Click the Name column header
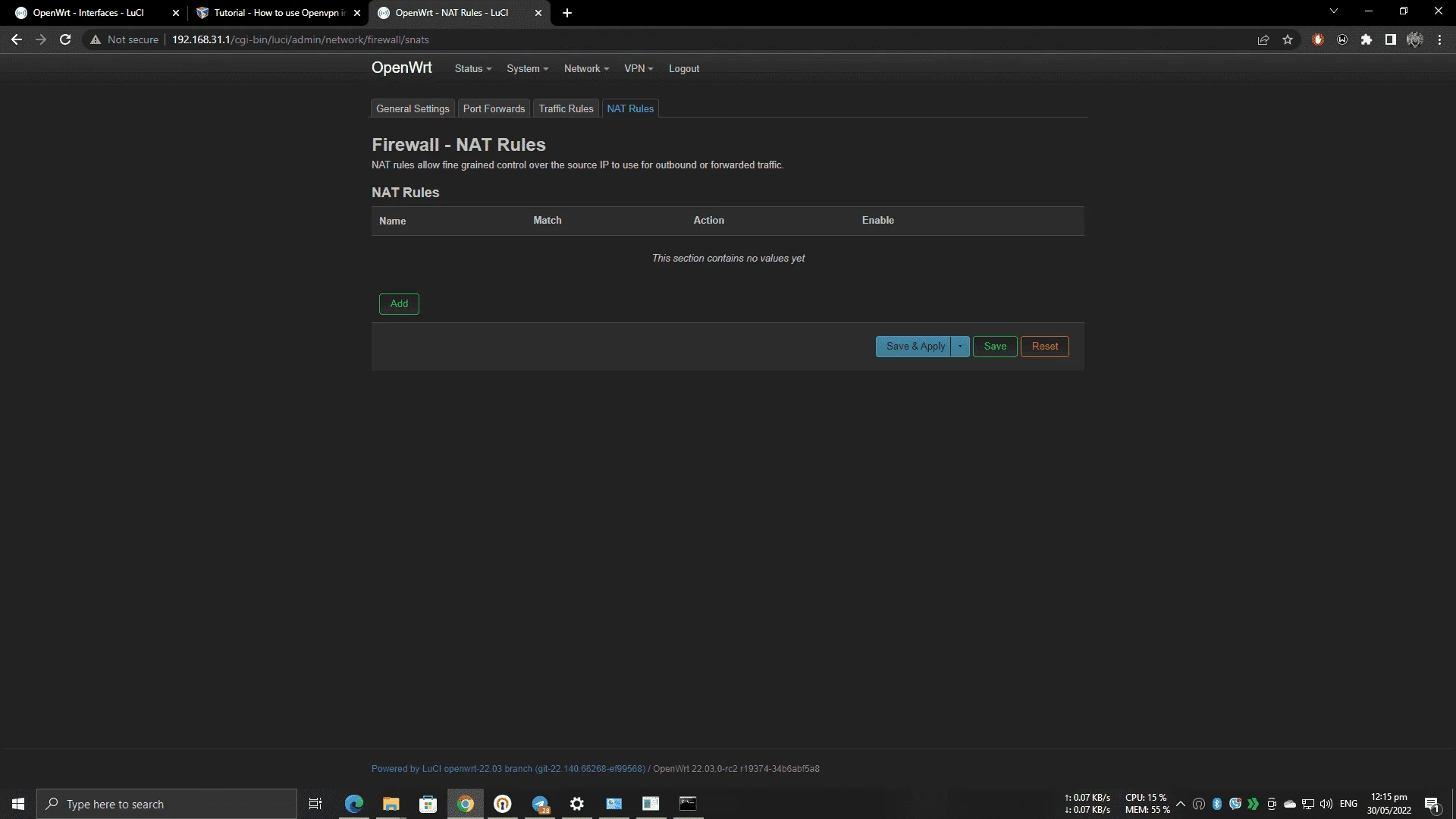 [x=393, y=221]
